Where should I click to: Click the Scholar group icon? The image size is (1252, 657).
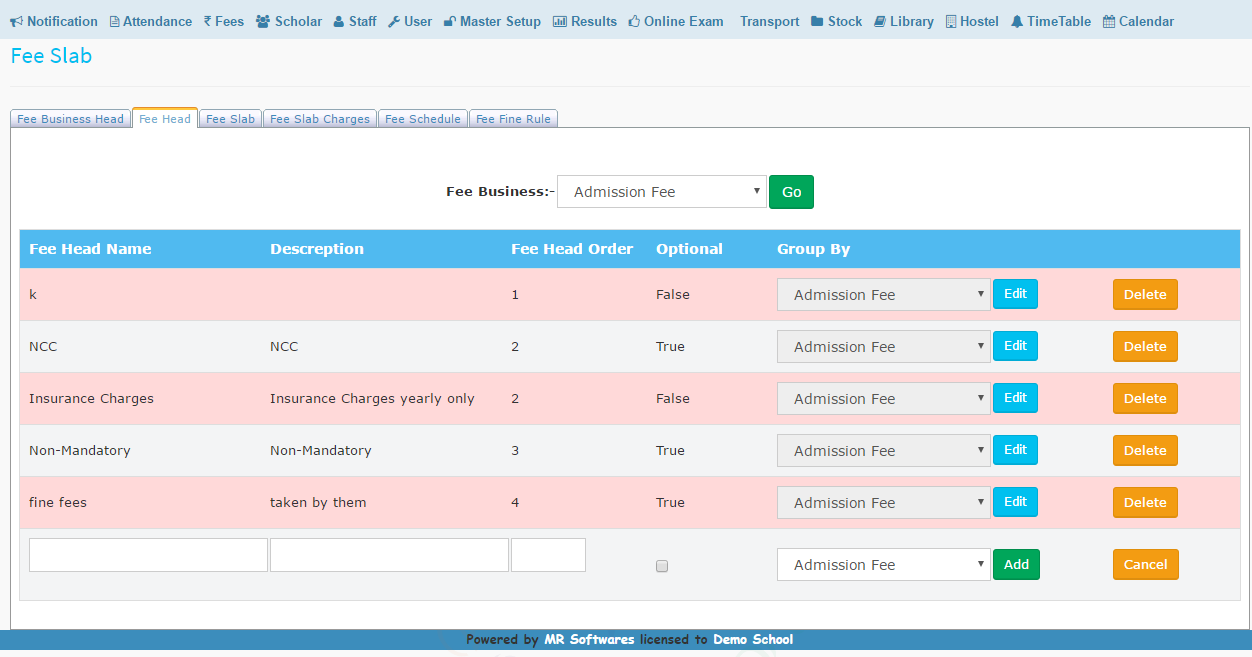pos(263,22)
